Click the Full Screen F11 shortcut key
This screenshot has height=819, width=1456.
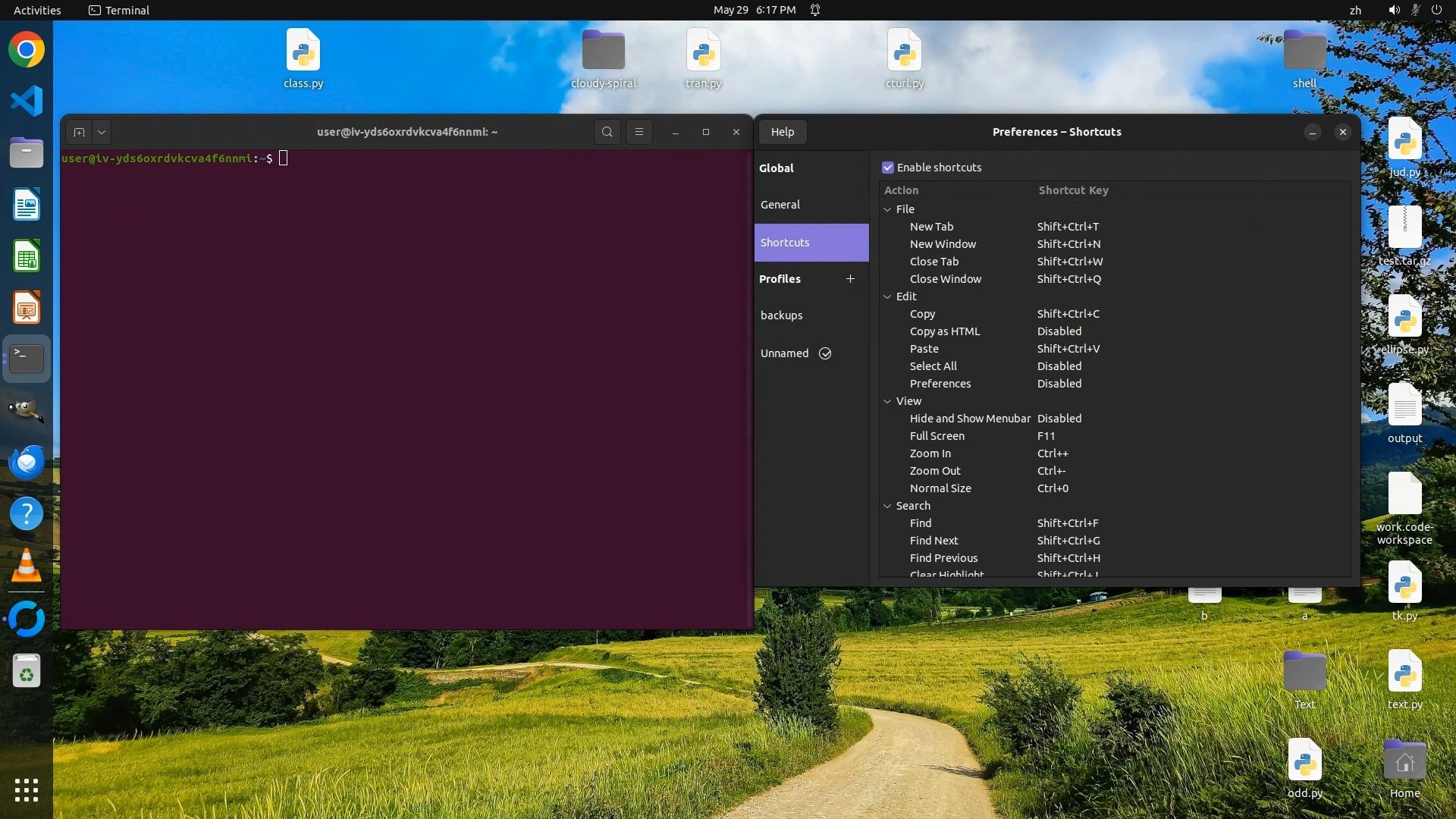[x=1046, y=436]
